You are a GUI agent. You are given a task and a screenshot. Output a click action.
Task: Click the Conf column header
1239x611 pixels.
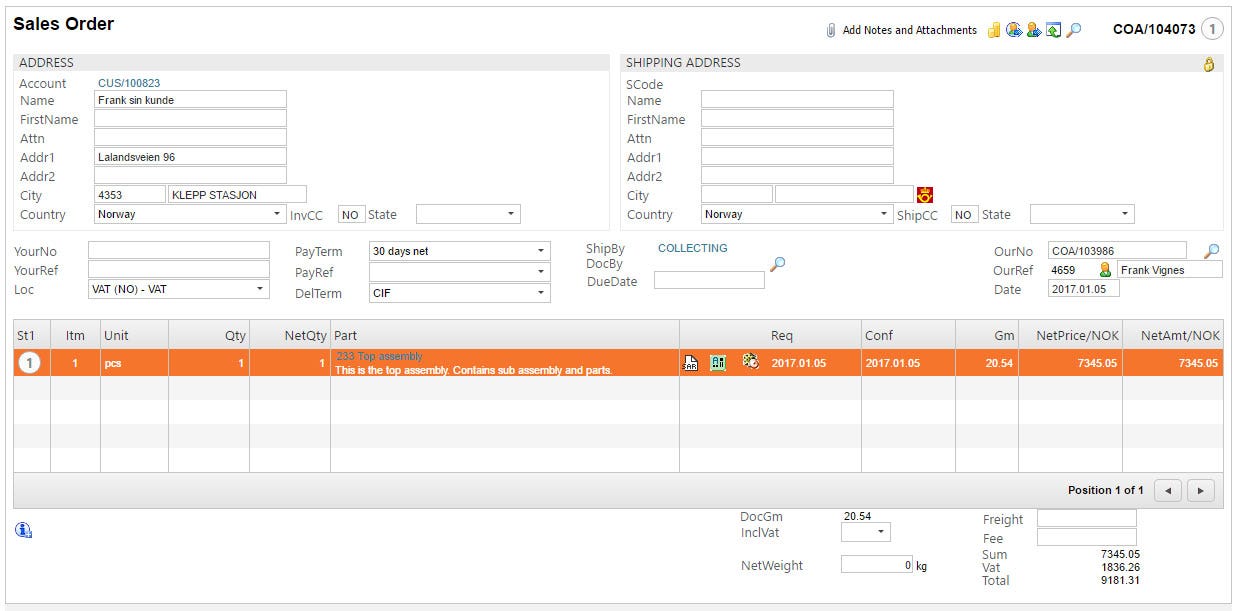(x=908, y=336)
